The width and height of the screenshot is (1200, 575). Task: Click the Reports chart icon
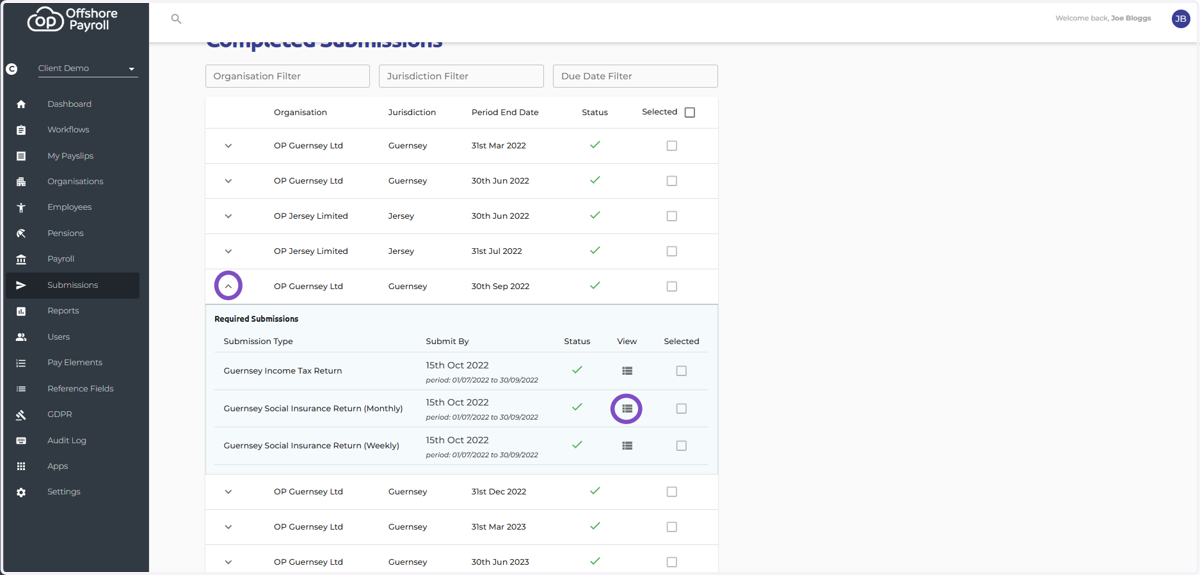(21, 311)
